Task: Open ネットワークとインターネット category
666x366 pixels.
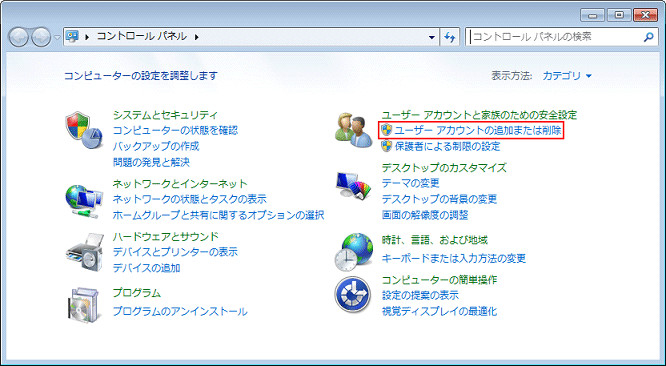Action: point(180,183)
